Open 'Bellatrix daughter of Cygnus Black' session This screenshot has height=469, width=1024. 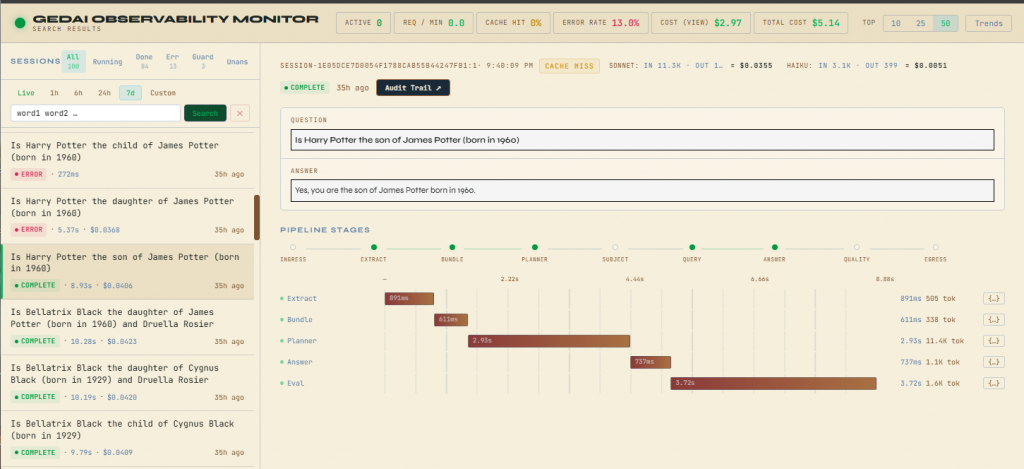point(127,384)
